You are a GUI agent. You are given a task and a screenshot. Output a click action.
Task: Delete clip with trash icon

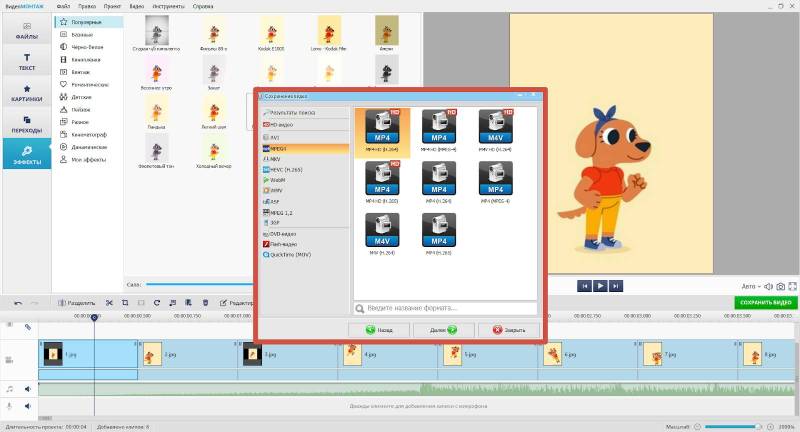(x=205, y=303)
